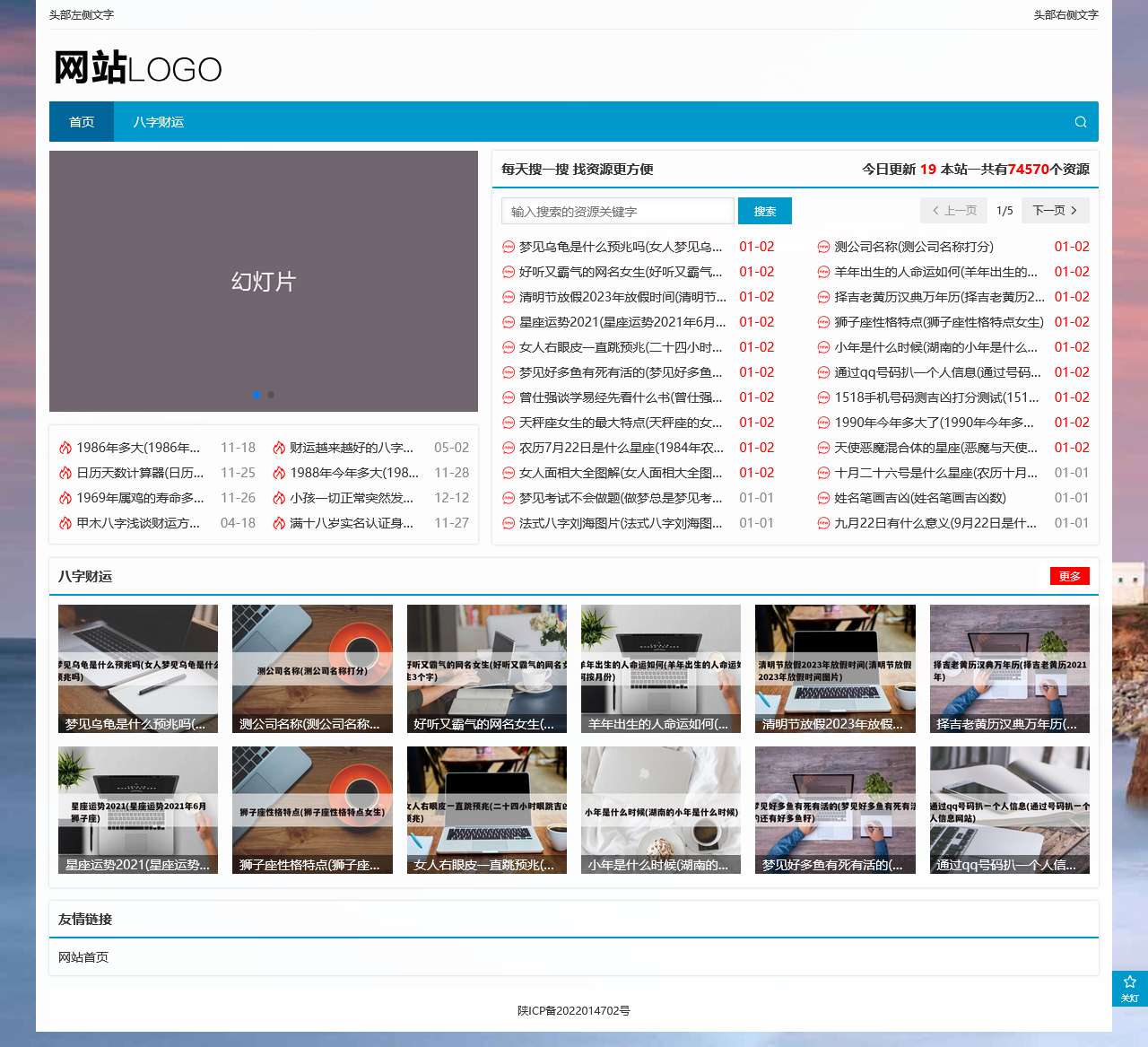Image resolution: width=1148 pixels, height=1047 pixels.
Task: Click the blue 搜索 search button
Action: pyautogui.click(x=765, y=211)
